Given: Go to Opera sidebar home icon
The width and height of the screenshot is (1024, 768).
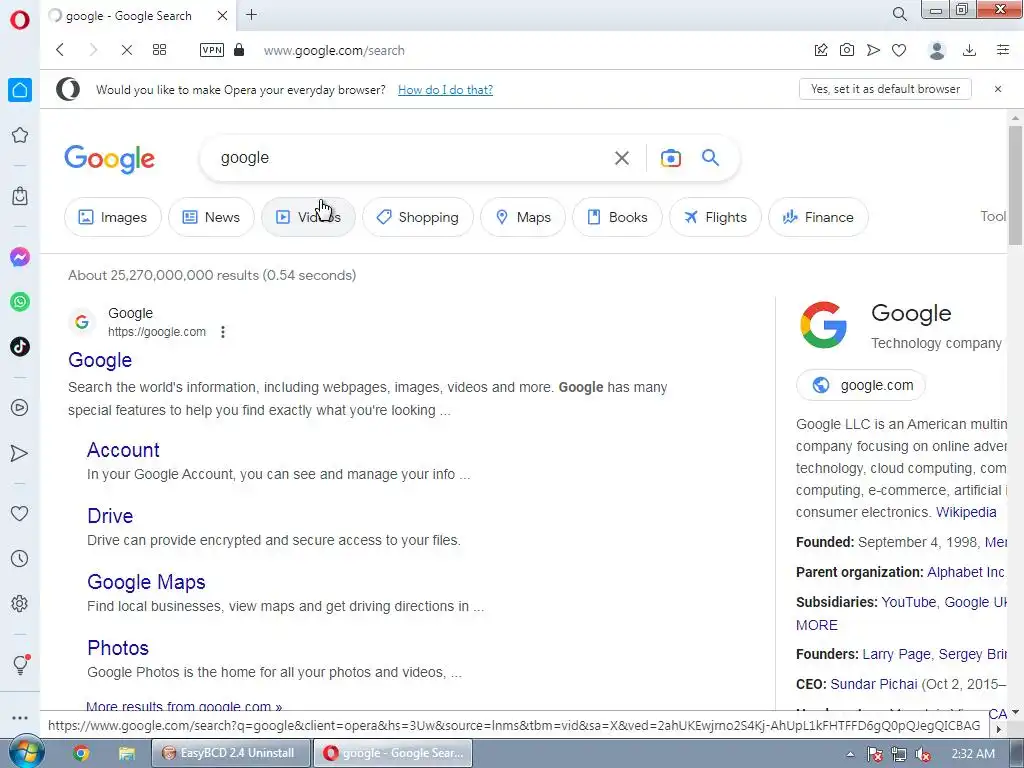Looking at the screenshot, I should tap(20, 90).
